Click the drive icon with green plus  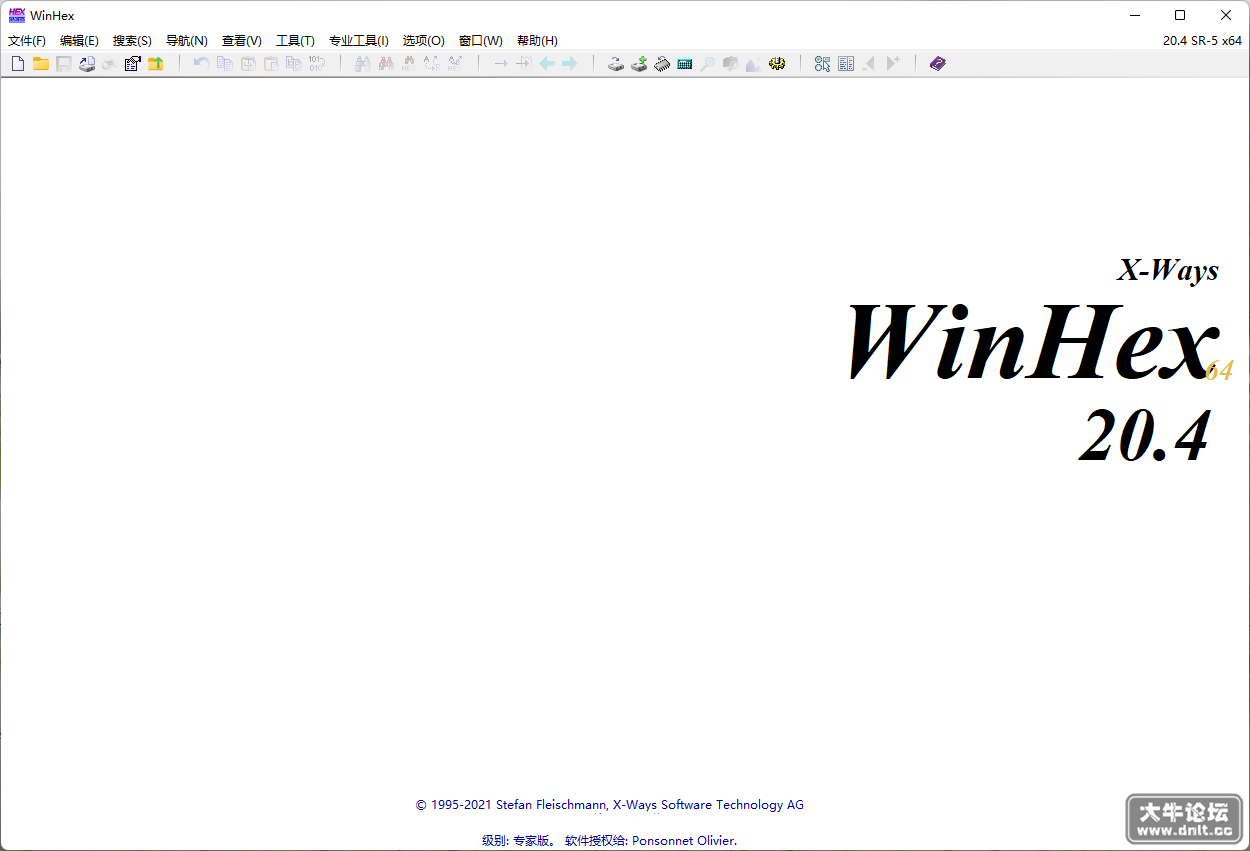click(639, 64)
